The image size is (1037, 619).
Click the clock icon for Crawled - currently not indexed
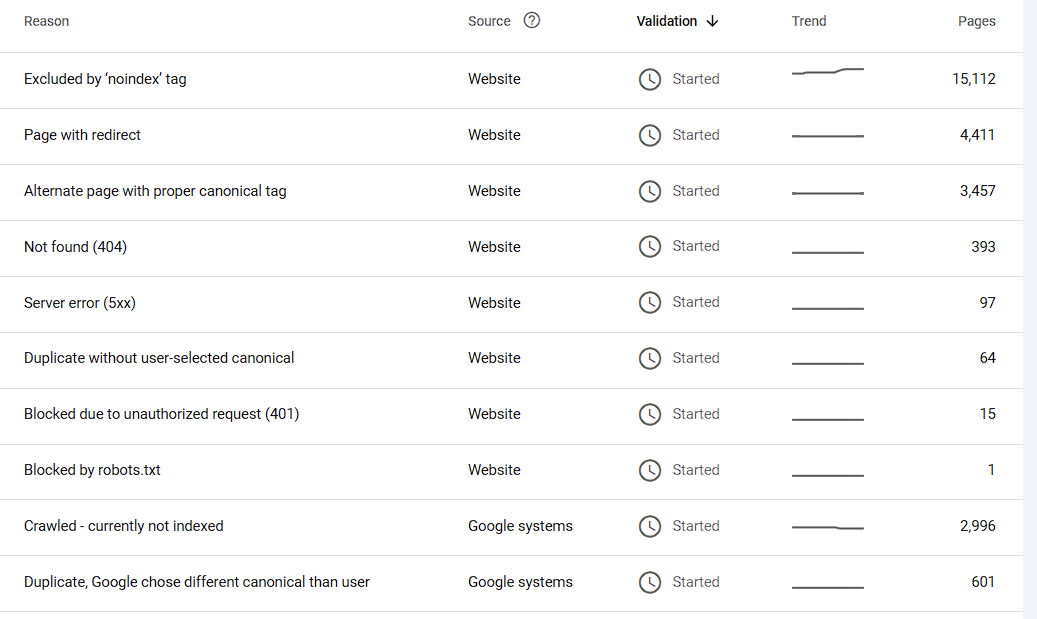pyautogui.click(x=650, y=526)
